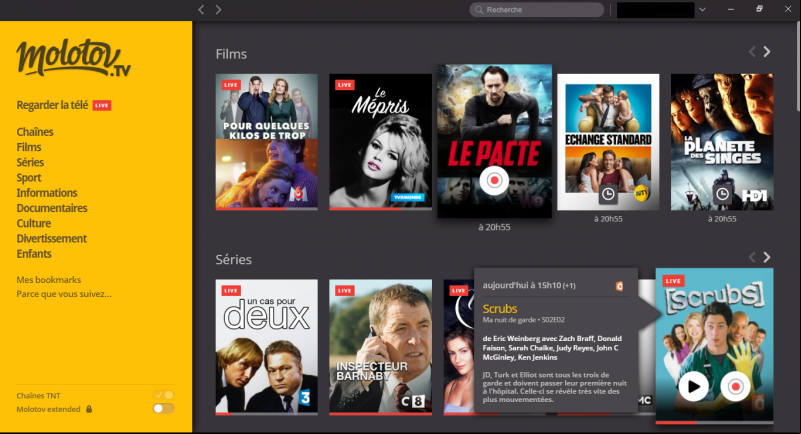The height and width of the screenshot is (434, 801).
Task: Click progress bar under Le Mépris poster
Action: (381, 209)
